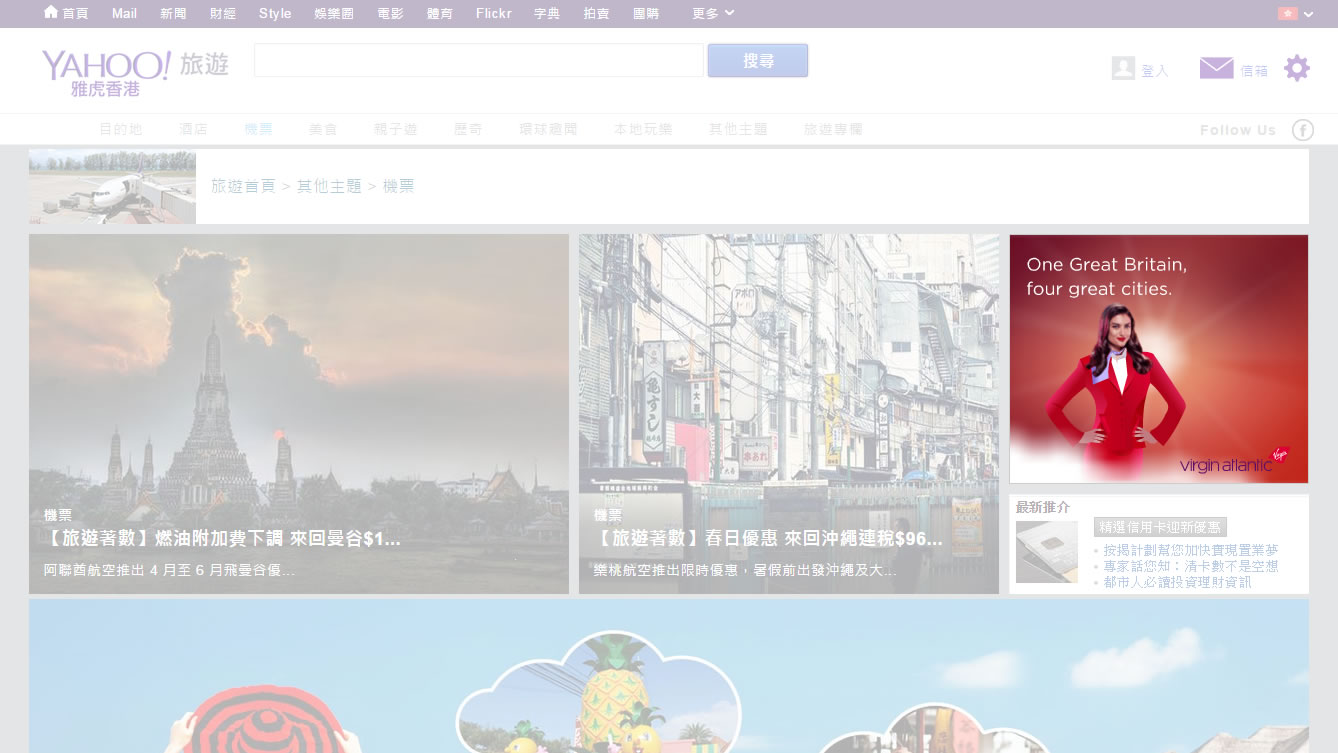Select the 環球趣聞 travel nav tab

548,130
